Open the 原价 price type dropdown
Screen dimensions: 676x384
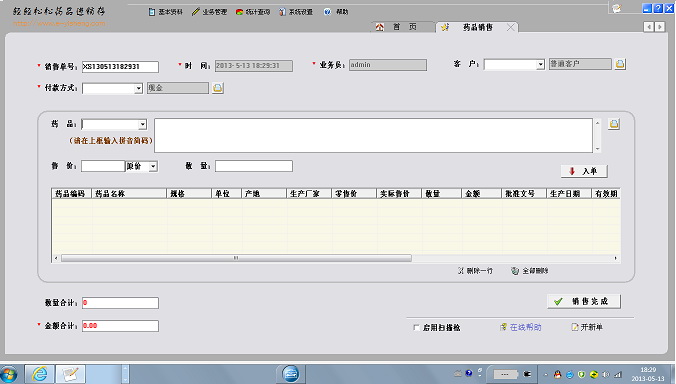click(153, 166)
